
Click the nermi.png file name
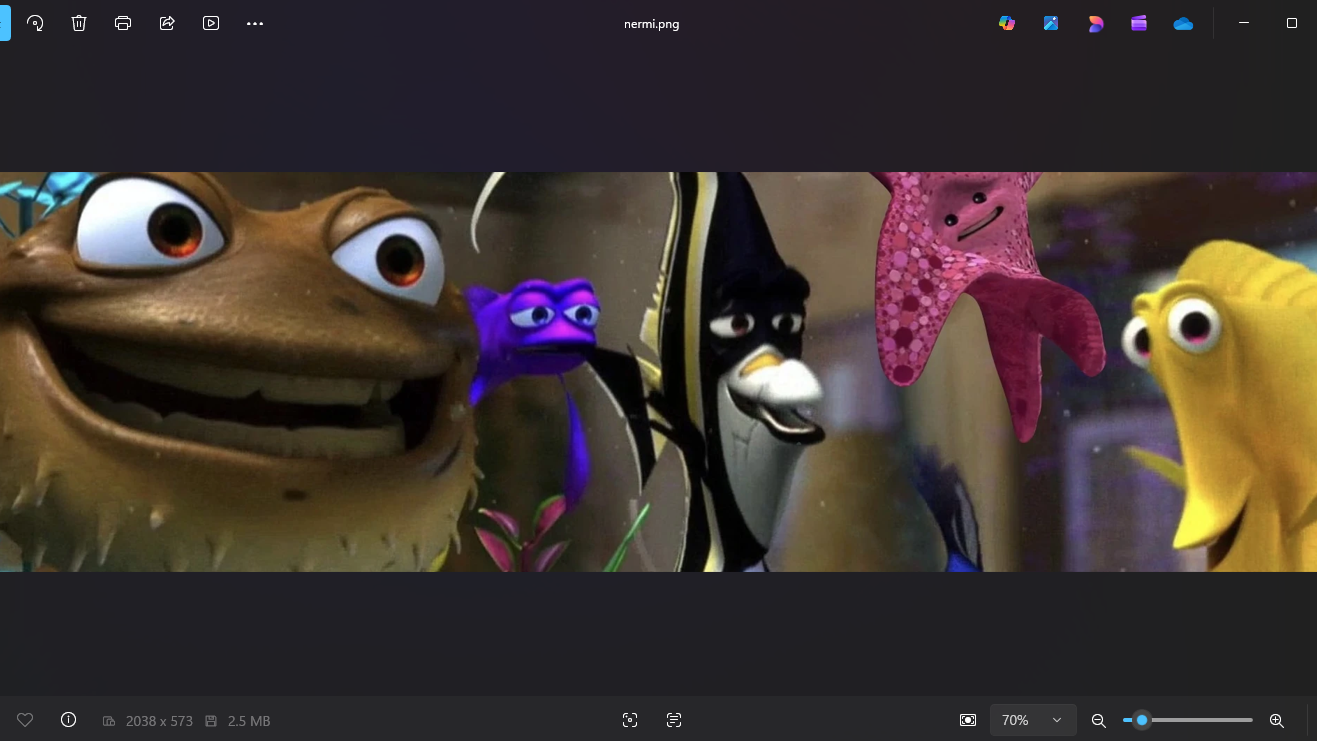[651, 24]
